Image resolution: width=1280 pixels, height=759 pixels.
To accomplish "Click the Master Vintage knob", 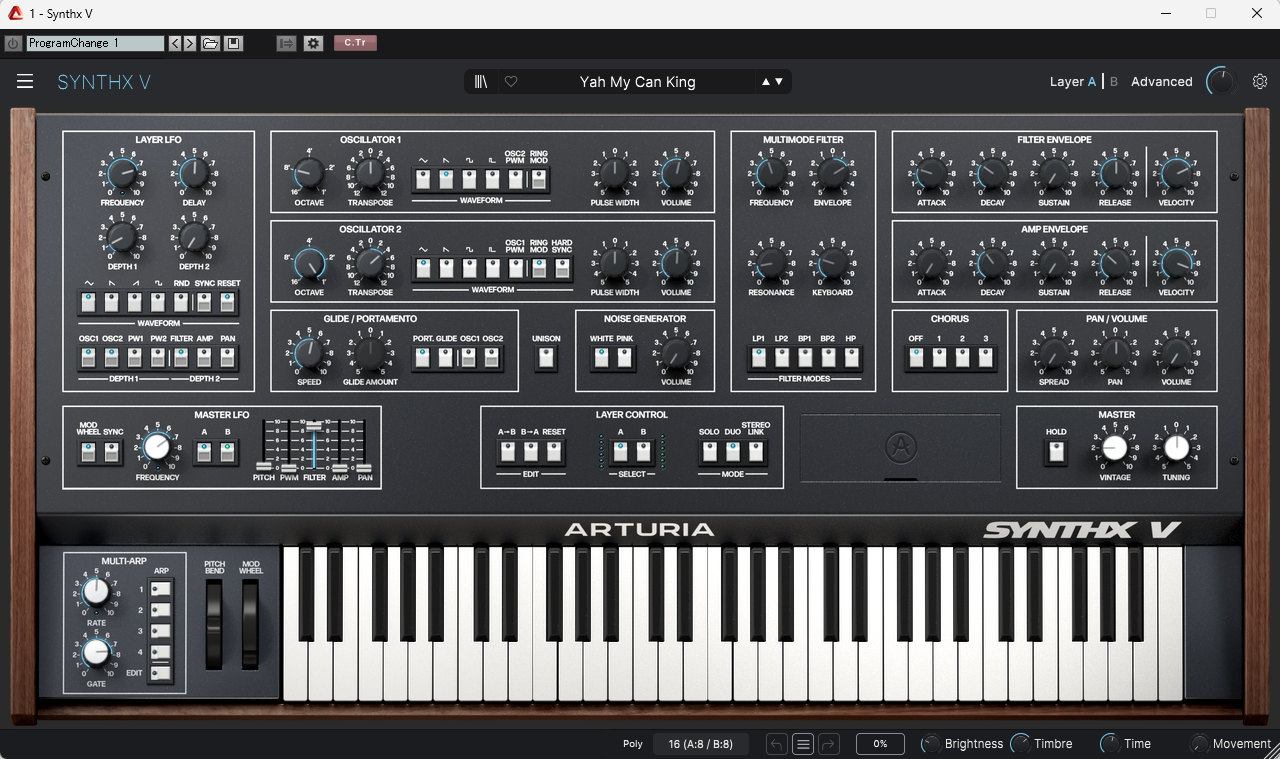I will pos(1115,449).
